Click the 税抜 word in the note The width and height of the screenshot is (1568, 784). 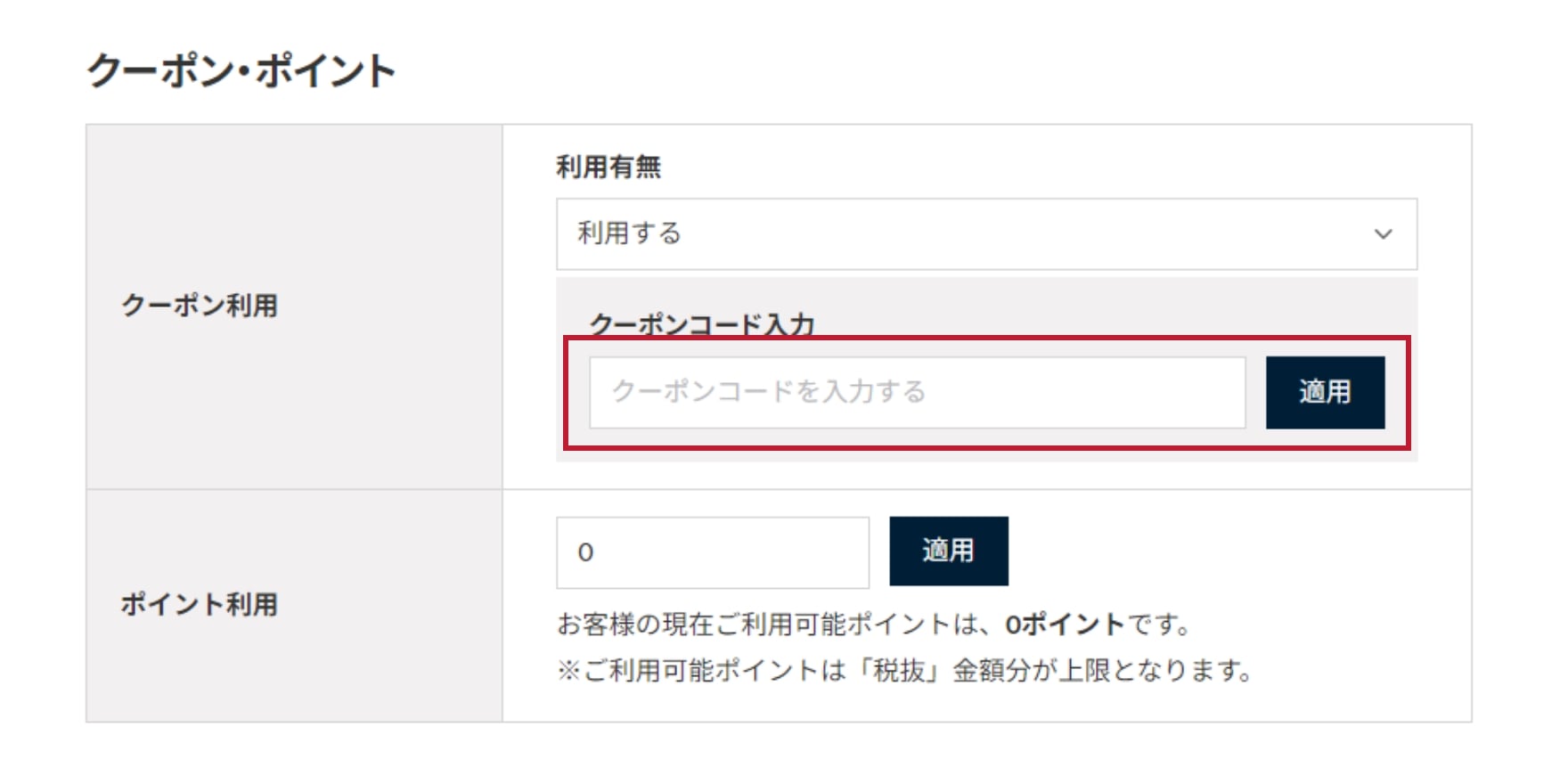(x=900, y=670)
